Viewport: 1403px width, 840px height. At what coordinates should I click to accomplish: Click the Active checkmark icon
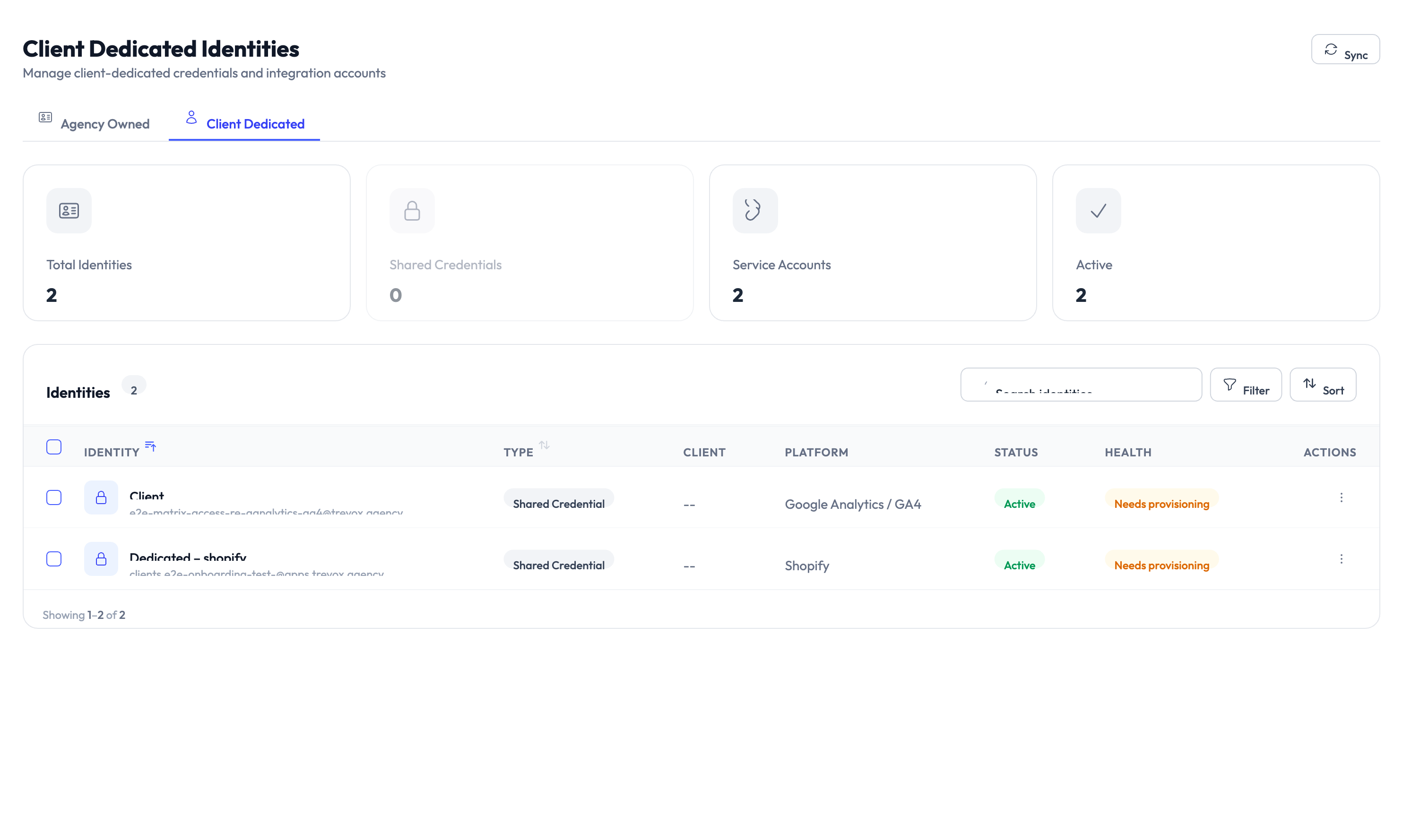coord(1098,210)
